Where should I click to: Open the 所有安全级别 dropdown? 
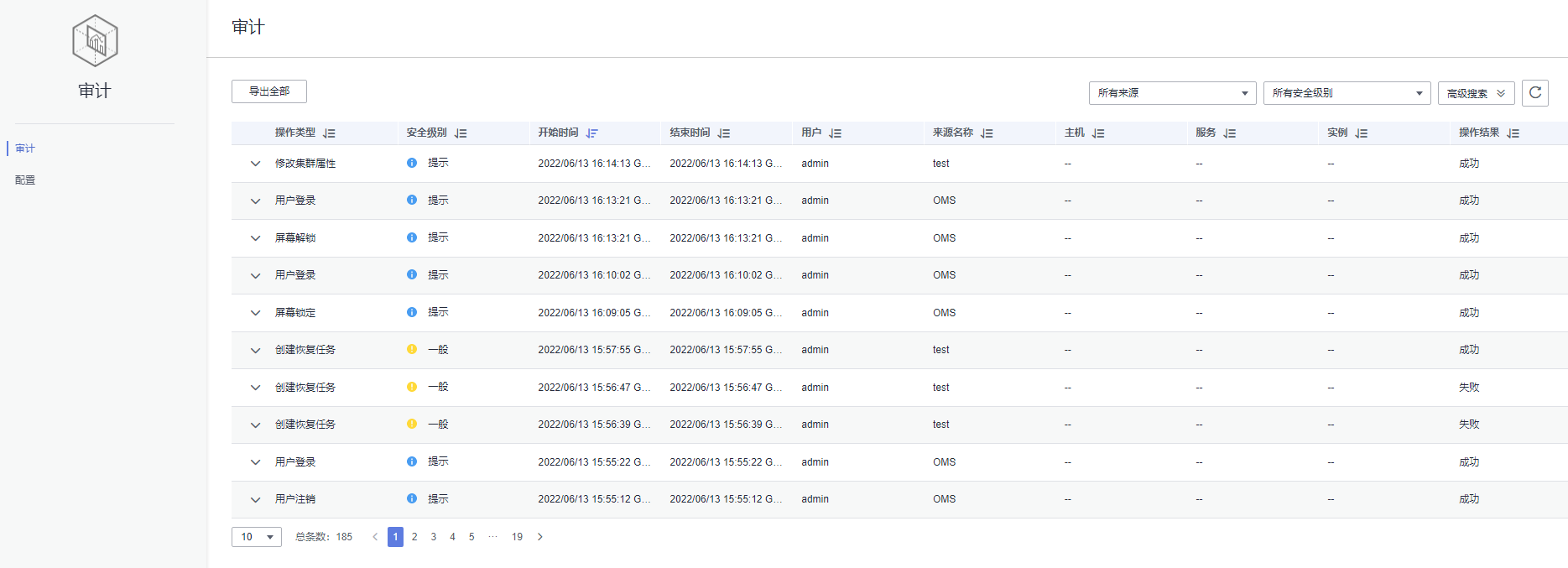1347,93
